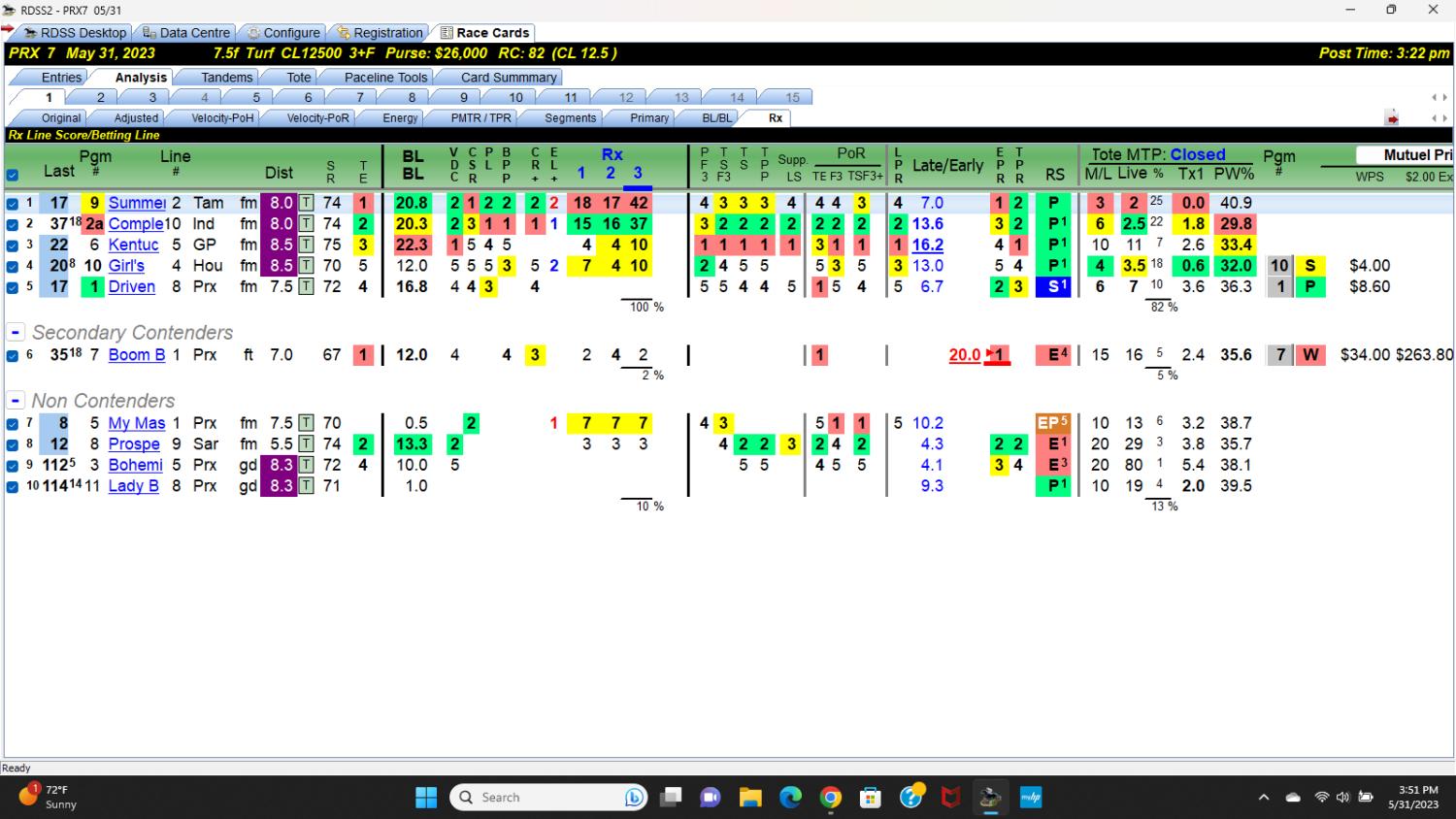Uncheck the row 1 Summer horse checkbox
Viewport: 1456px width, 819px height.
[13, 204]
